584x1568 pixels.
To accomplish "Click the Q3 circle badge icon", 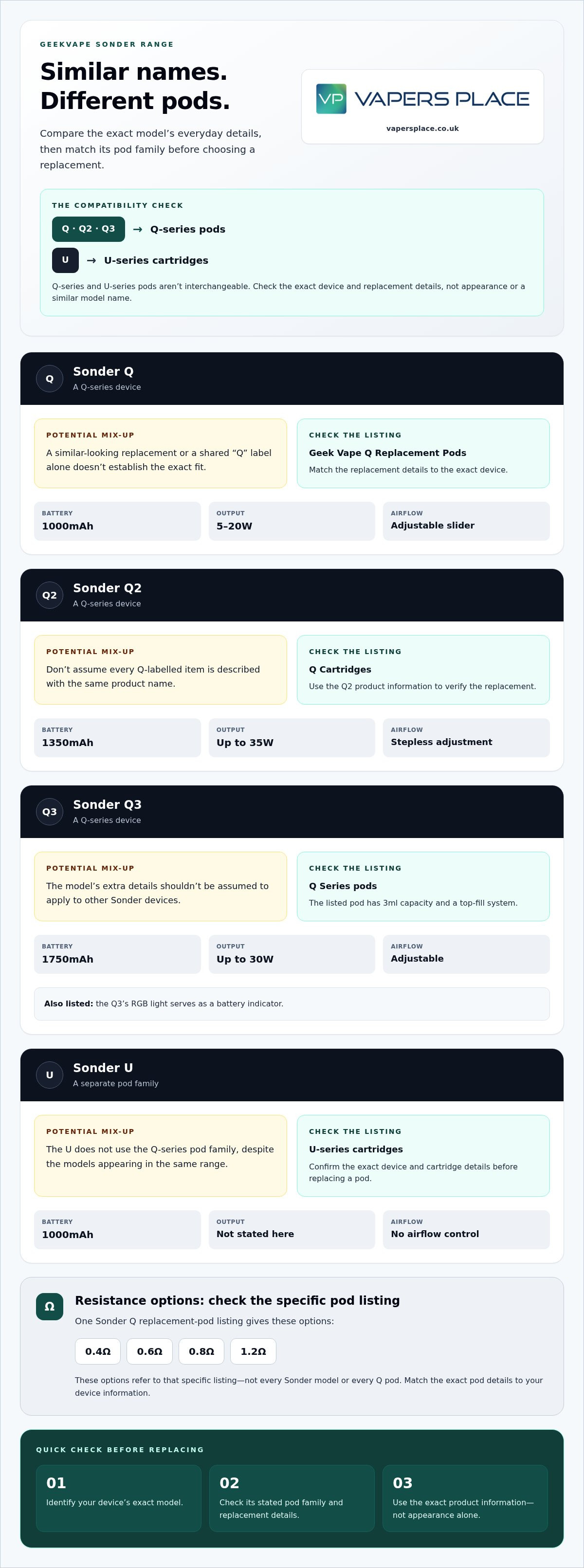I will tap(49, 811).
